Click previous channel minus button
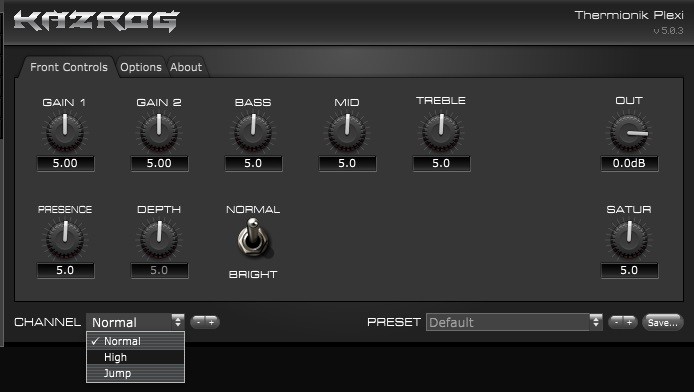The image size is (694, 392). point(198,322)
